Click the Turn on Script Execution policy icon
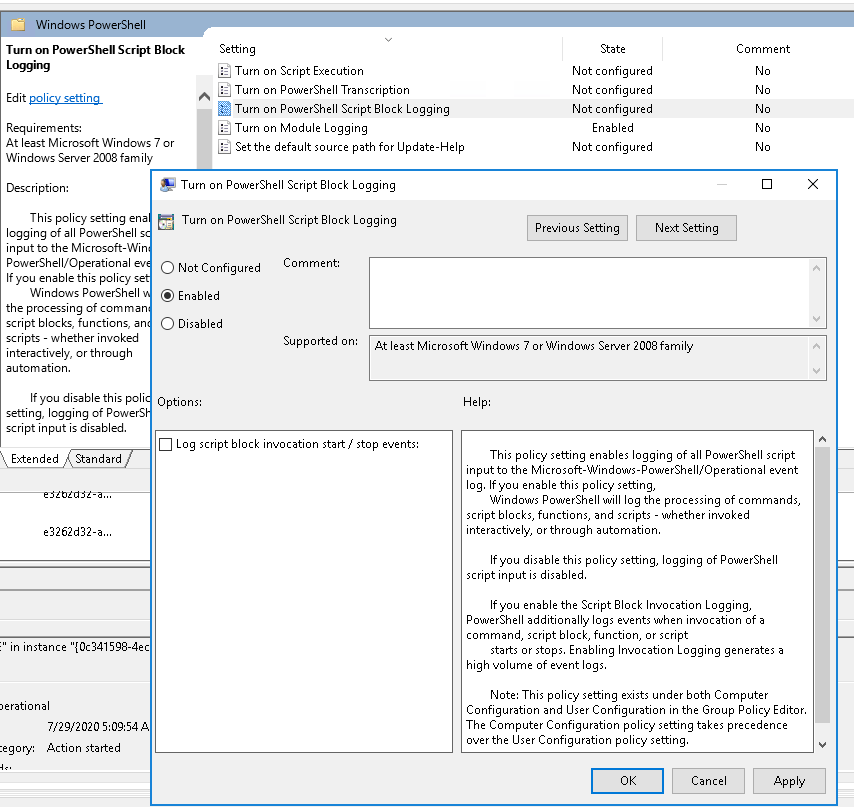The height and width of the screenshot is (807, 854). pyautogui.click(x=225, y=71)
